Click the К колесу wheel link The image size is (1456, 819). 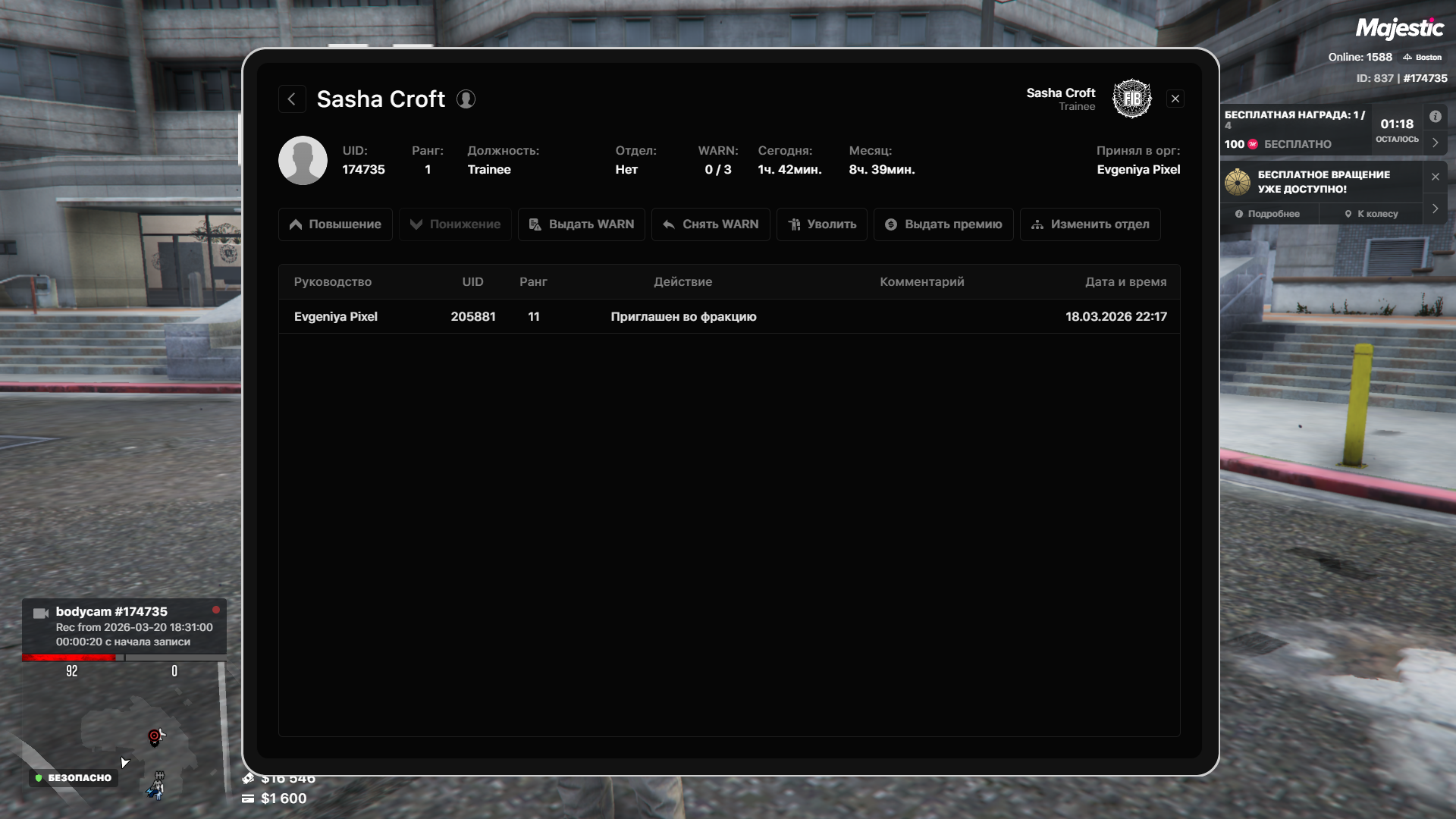pos(1371,214)
